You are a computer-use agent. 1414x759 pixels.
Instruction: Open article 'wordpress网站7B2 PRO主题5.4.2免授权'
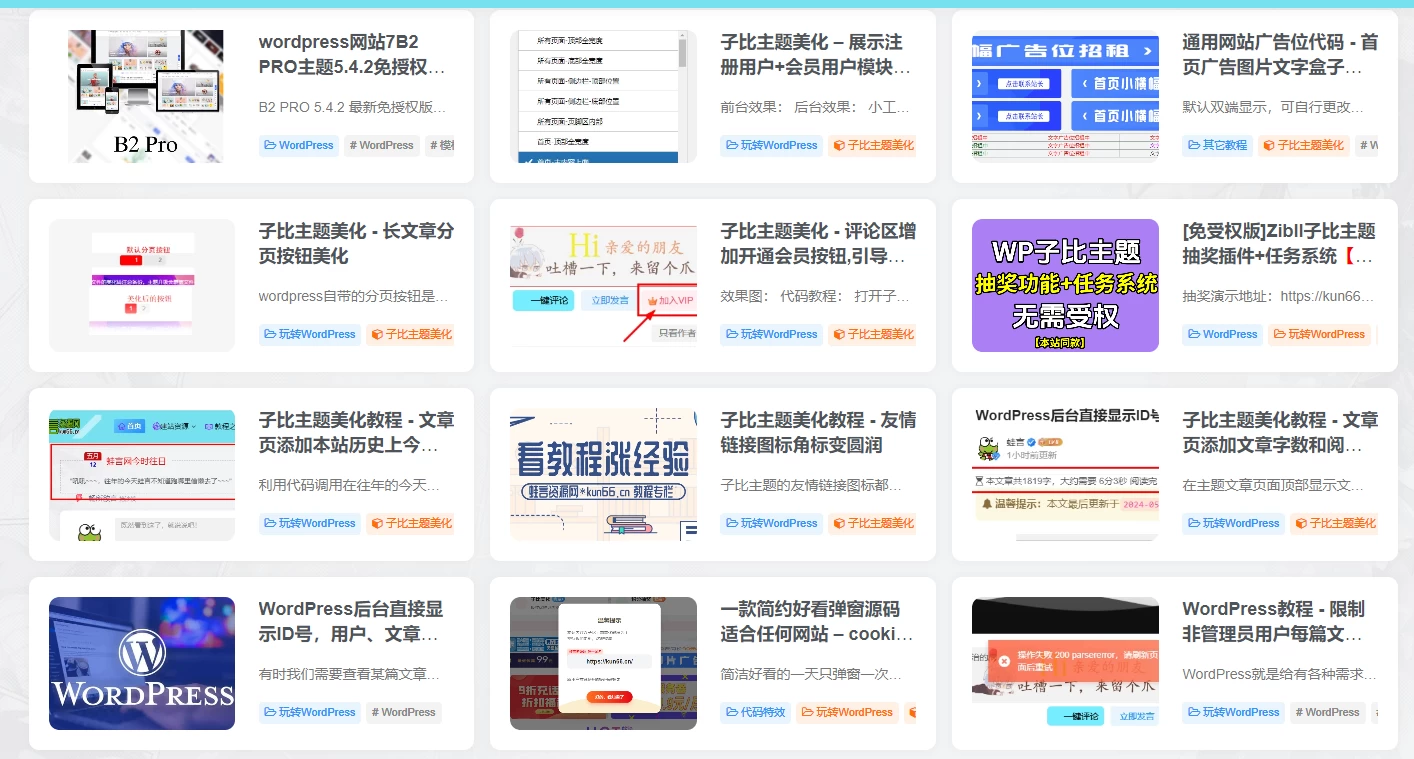point(351,55)
